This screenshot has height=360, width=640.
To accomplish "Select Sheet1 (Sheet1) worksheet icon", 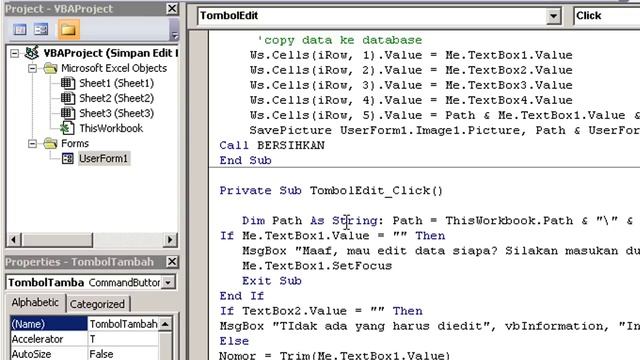I will click(x=68, y=83).
